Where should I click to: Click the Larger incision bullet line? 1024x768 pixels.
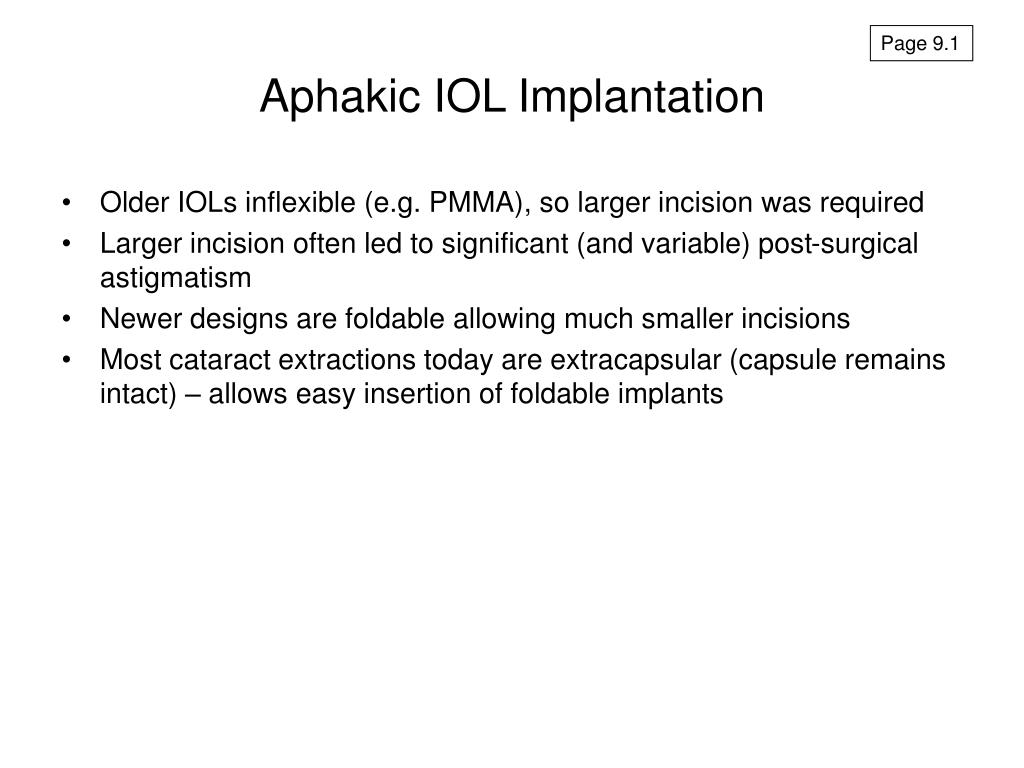509,244
